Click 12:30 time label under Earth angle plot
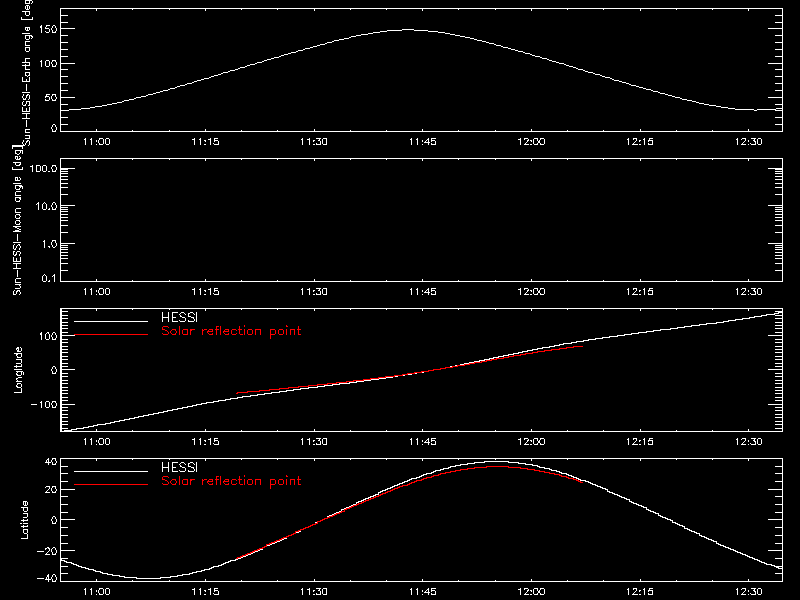Screen dimensions: 800x600 748,142
